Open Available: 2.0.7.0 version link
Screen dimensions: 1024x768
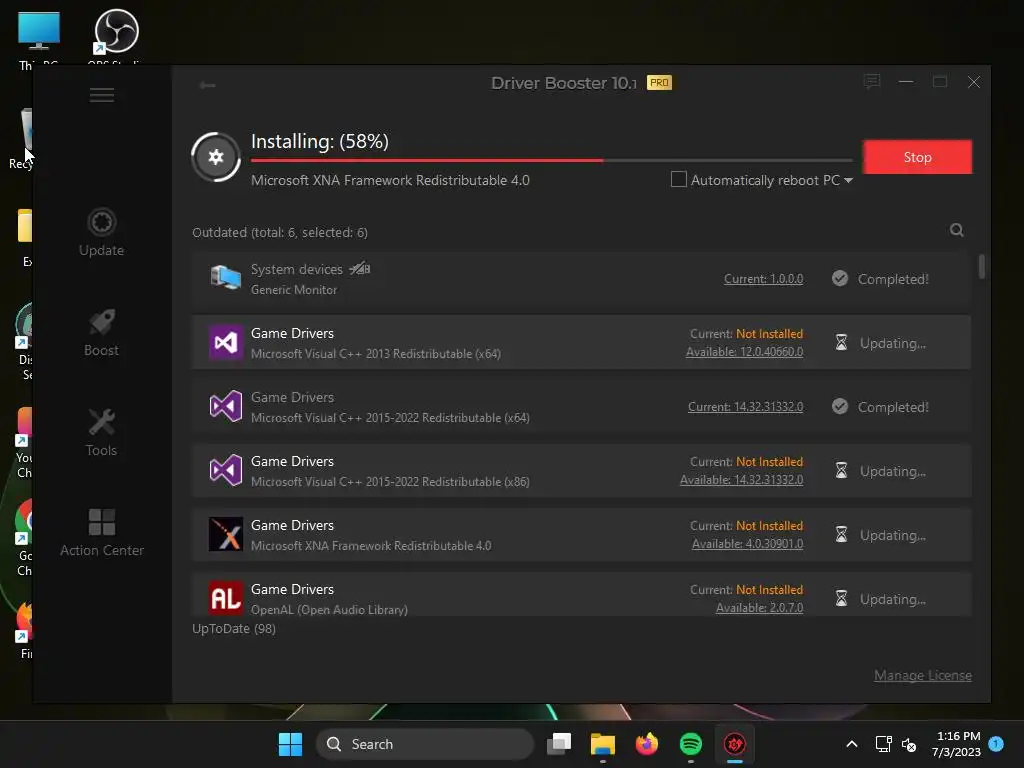tap(760, 607)
